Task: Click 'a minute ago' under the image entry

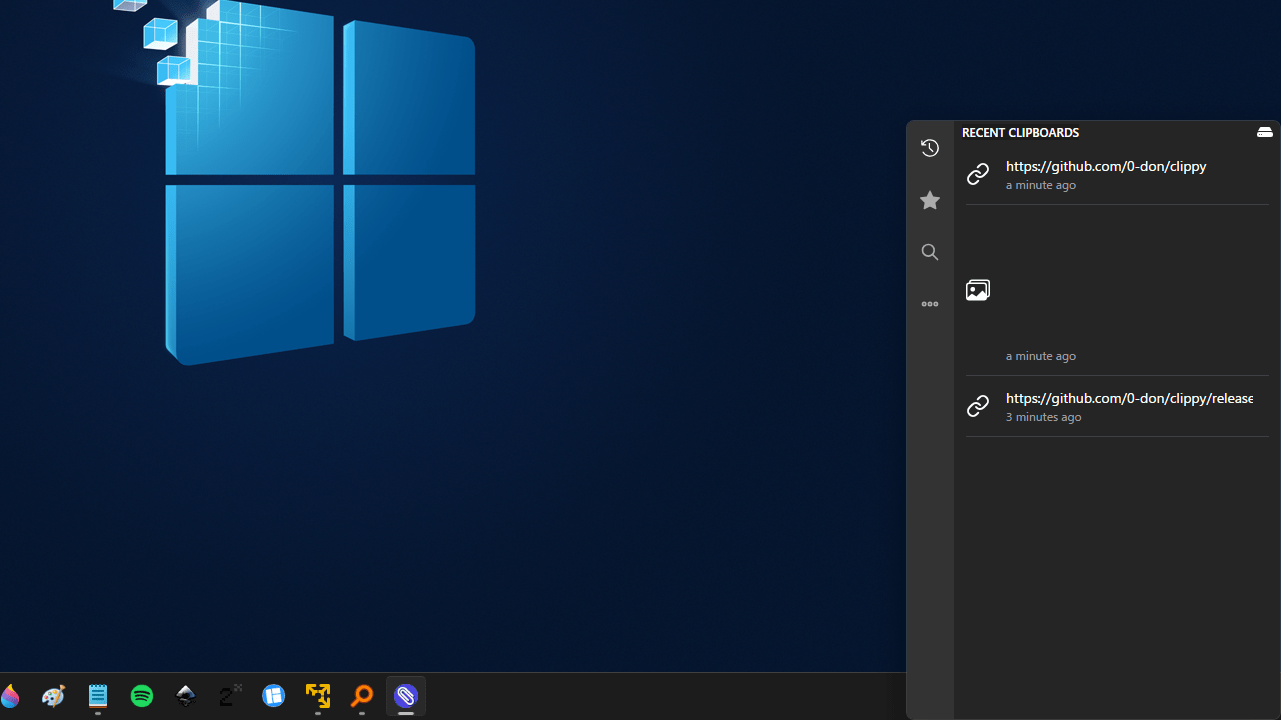Action: [1041, 356]
